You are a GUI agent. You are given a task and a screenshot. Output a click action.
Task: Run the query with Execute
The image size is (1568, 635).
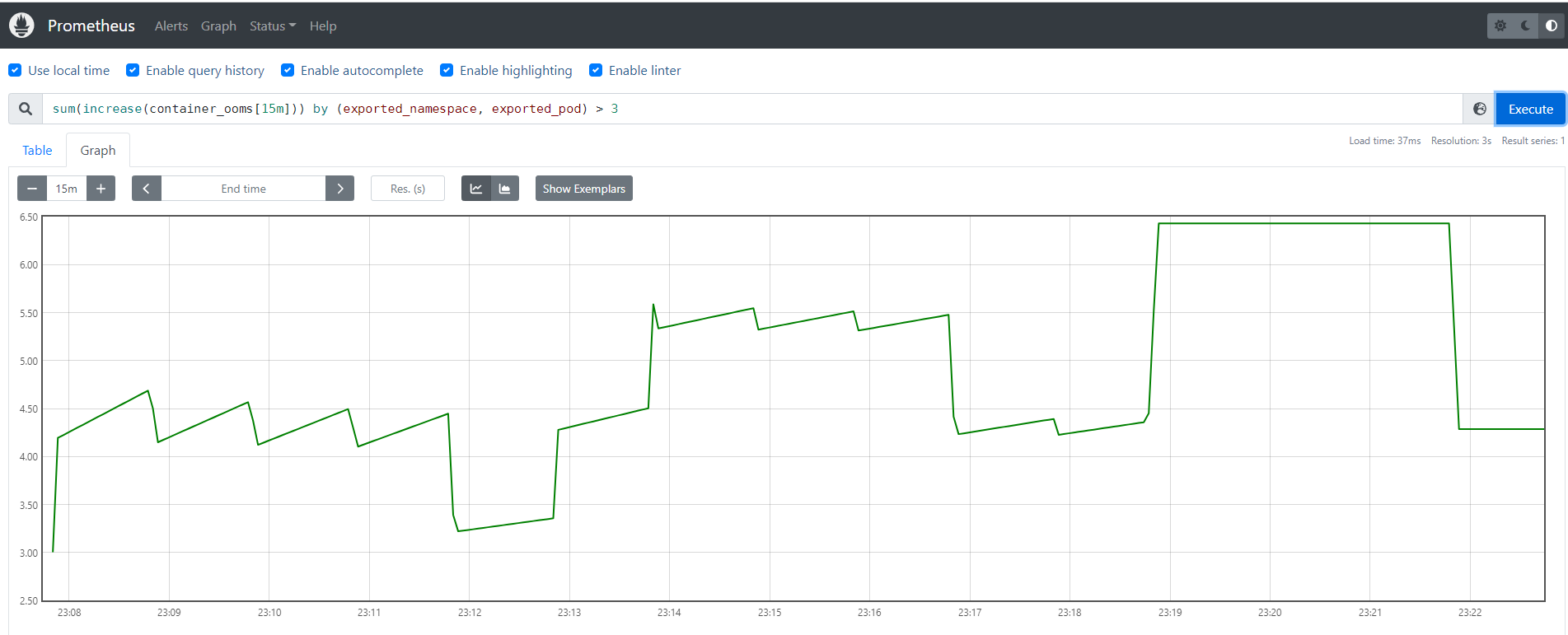1530,109
